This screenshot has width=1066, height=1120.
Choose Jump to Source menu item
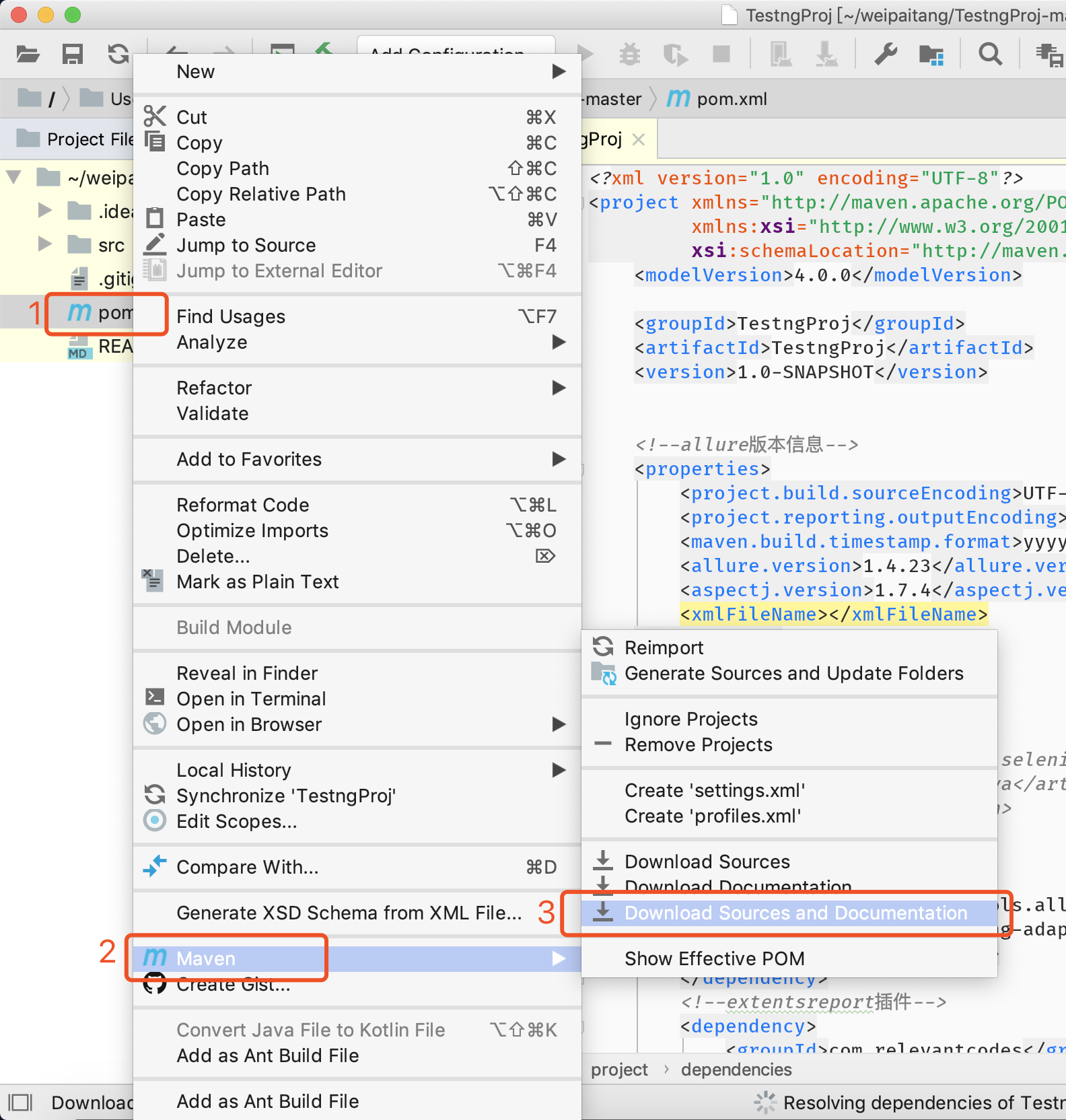tap(357, 245)
